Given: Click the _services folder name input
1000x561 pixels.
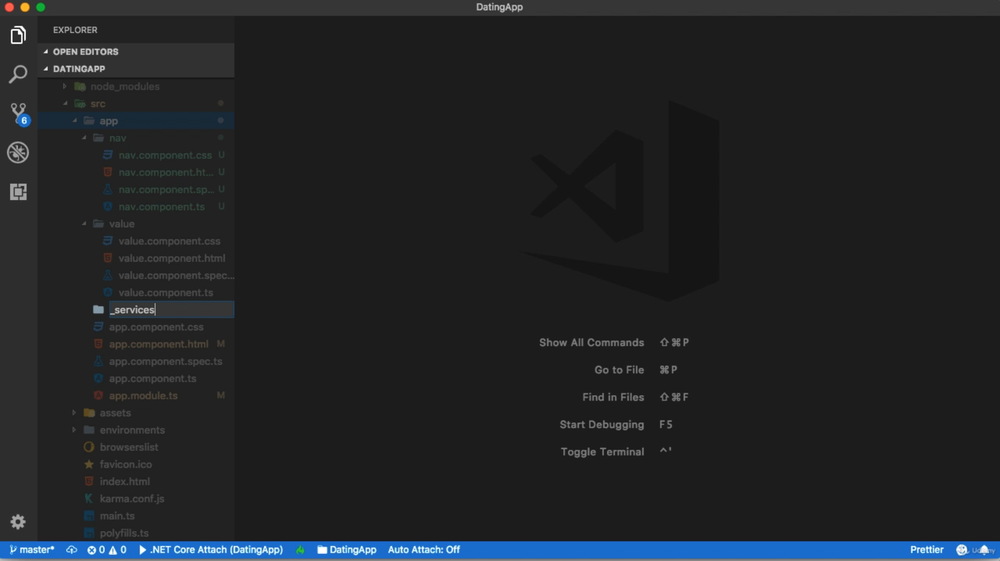Looking at the screenshot, I should [171, 310].
